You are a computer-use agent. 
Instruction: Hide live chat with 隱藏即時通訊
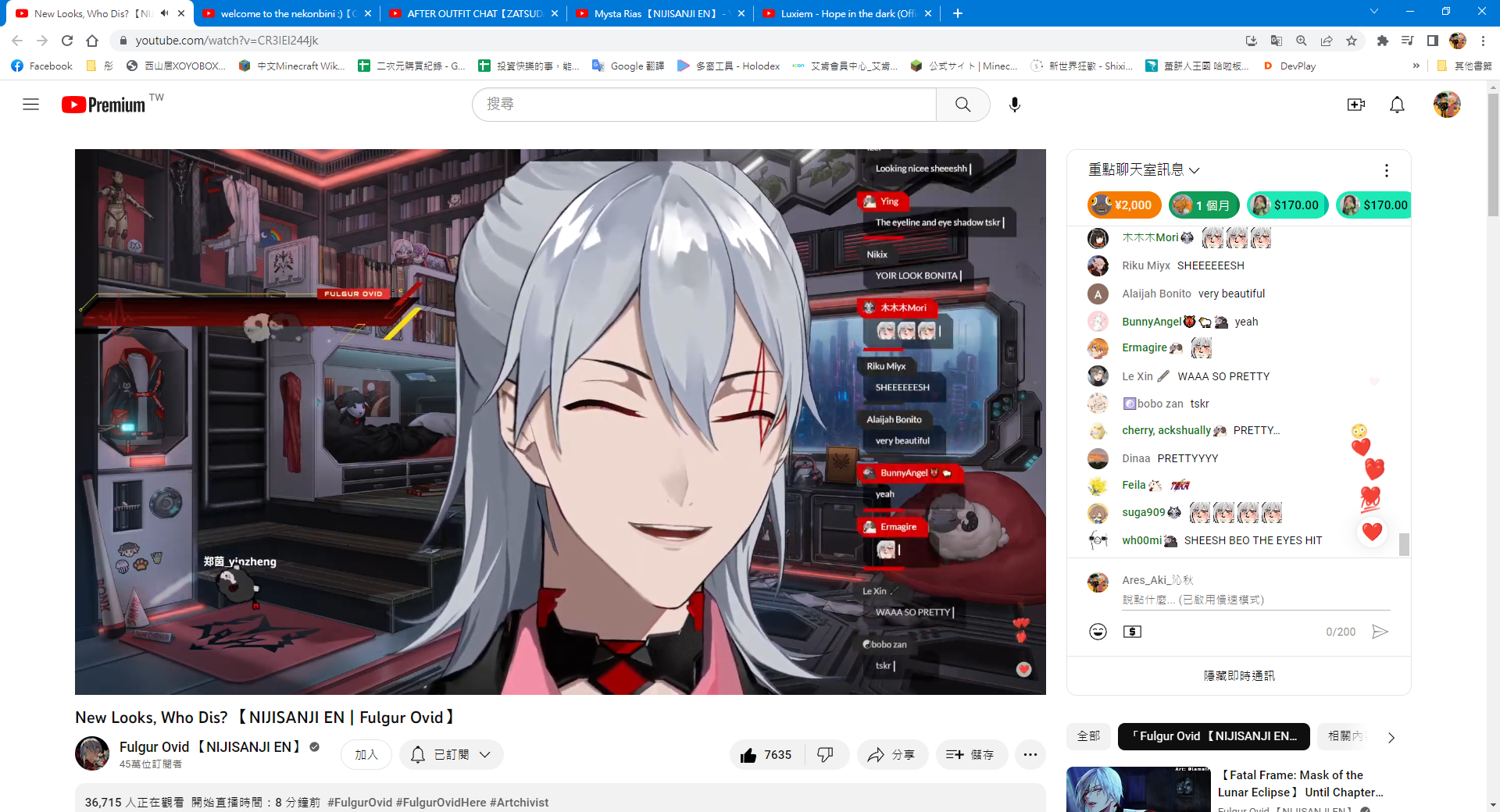1238,675
